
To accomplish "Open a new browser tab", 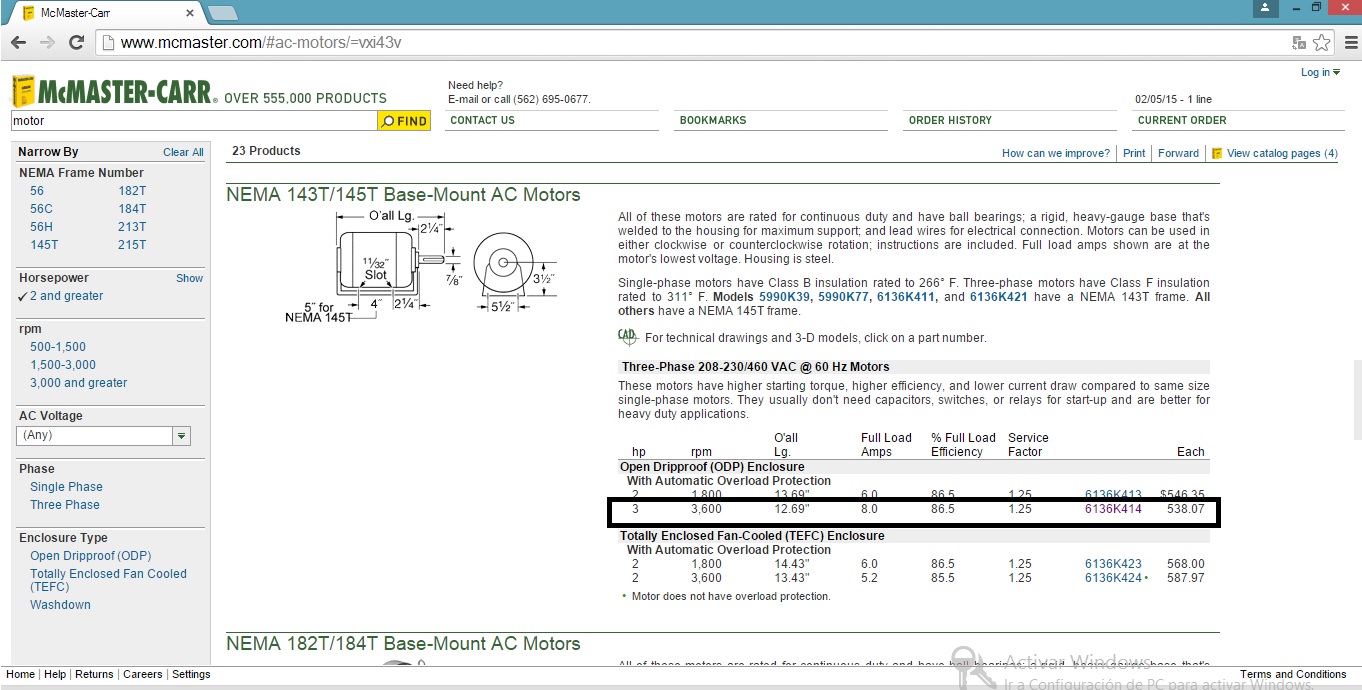I will tap(222, 13).
